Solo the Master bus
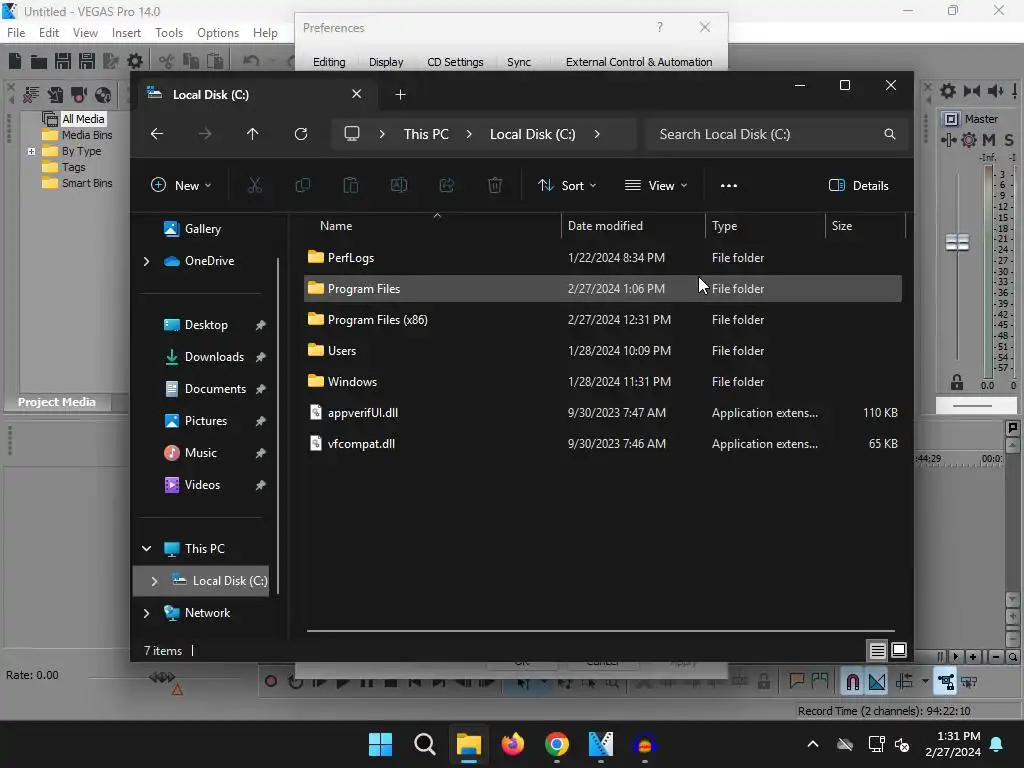 (x=1009, y=140)
